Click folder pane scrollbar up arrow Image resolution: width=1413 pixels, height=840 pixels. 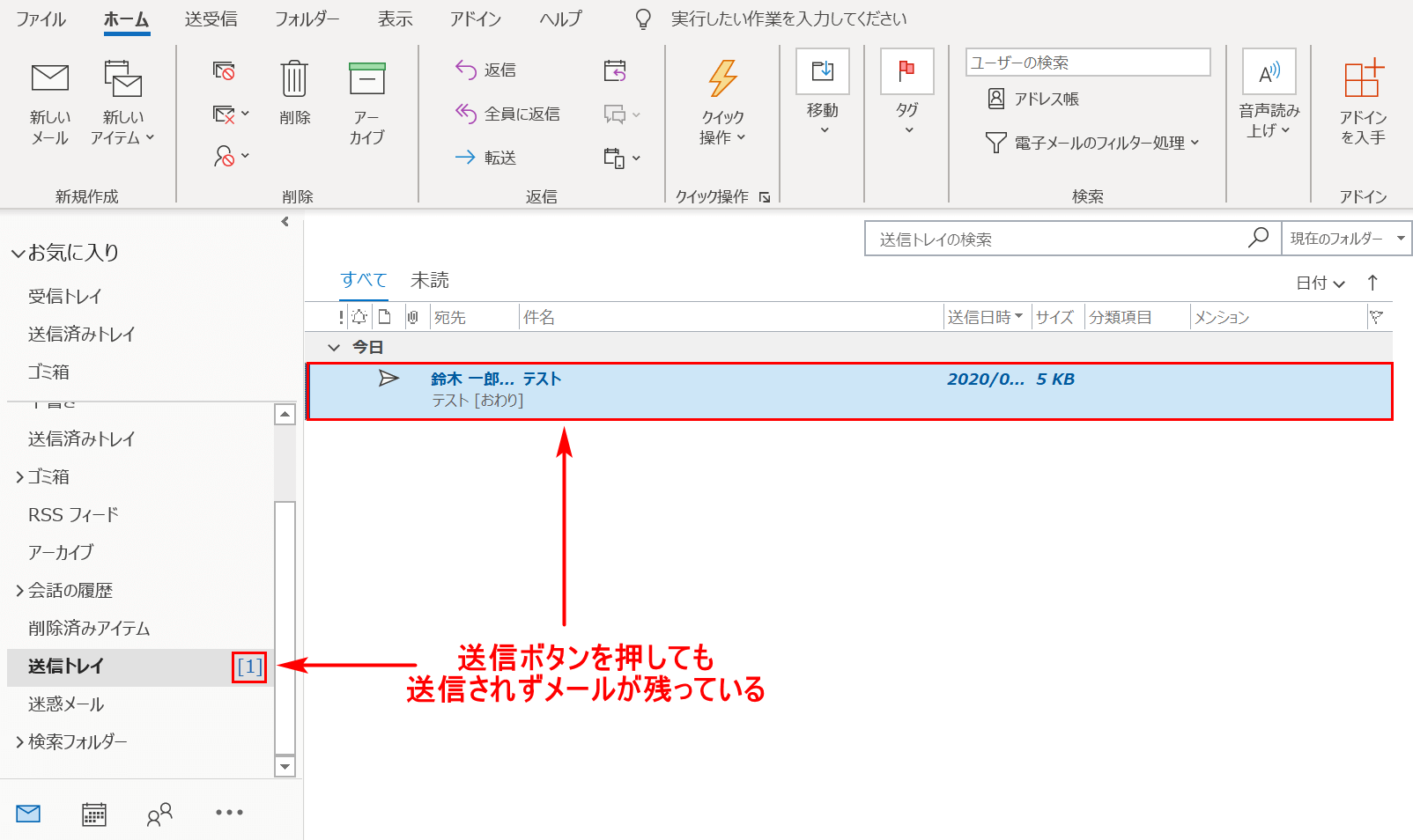(x=285, y=414)
